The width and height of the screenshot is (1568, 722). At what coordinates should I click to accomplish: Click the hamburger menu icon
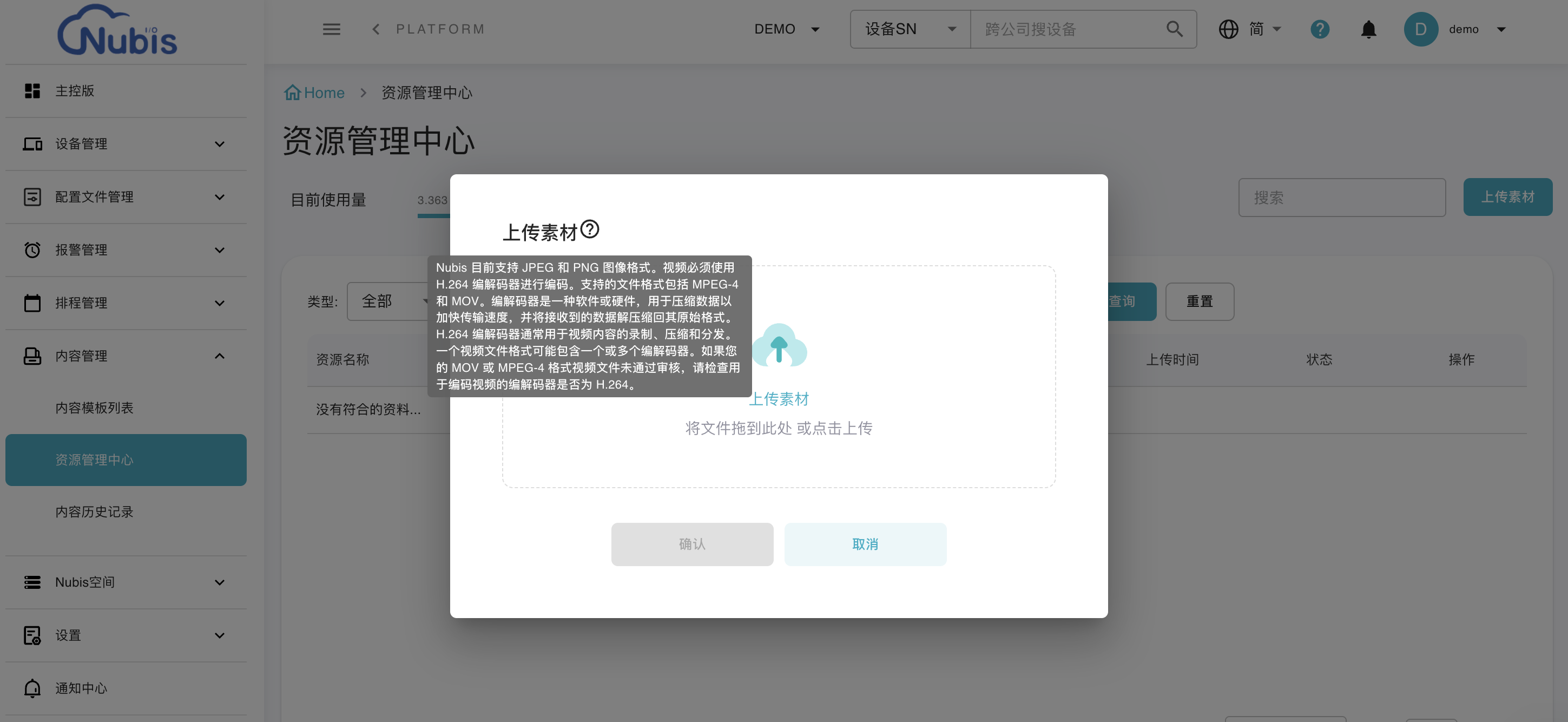pyautogui.click(x=331, y=29)
